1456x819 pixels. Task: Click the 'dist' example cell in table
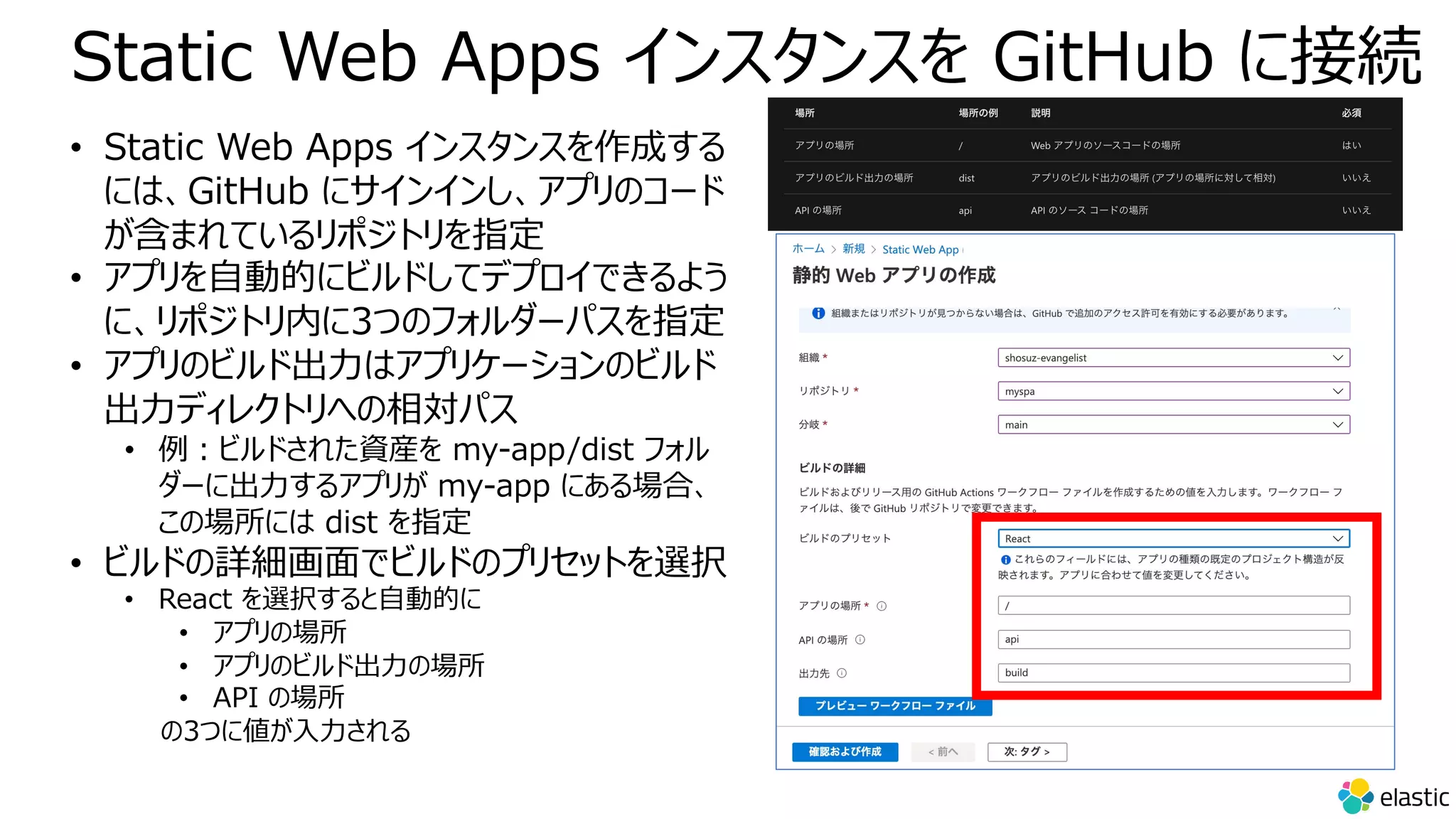click(966, 178)
